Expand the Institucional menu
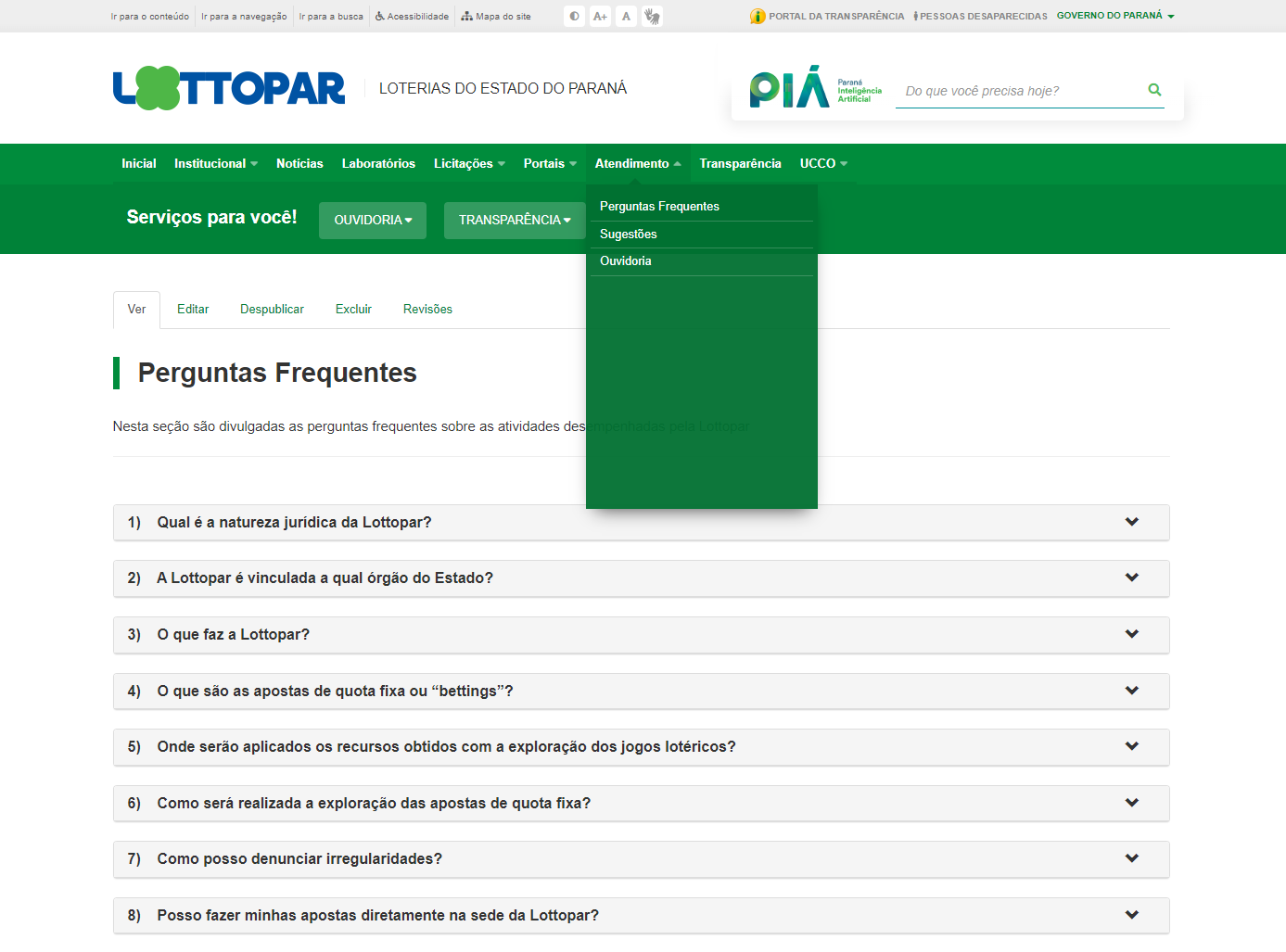Screen dimensions: 1286x952 tap(216, 163)
